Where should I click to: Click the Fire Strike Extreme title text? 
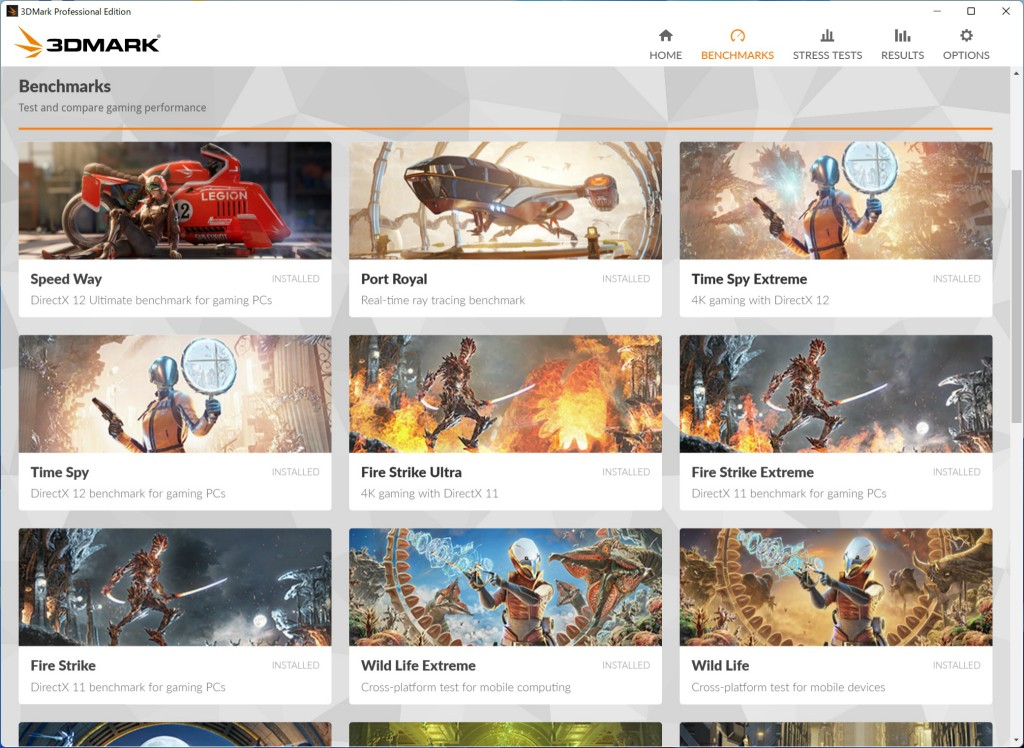pos(752,472)
